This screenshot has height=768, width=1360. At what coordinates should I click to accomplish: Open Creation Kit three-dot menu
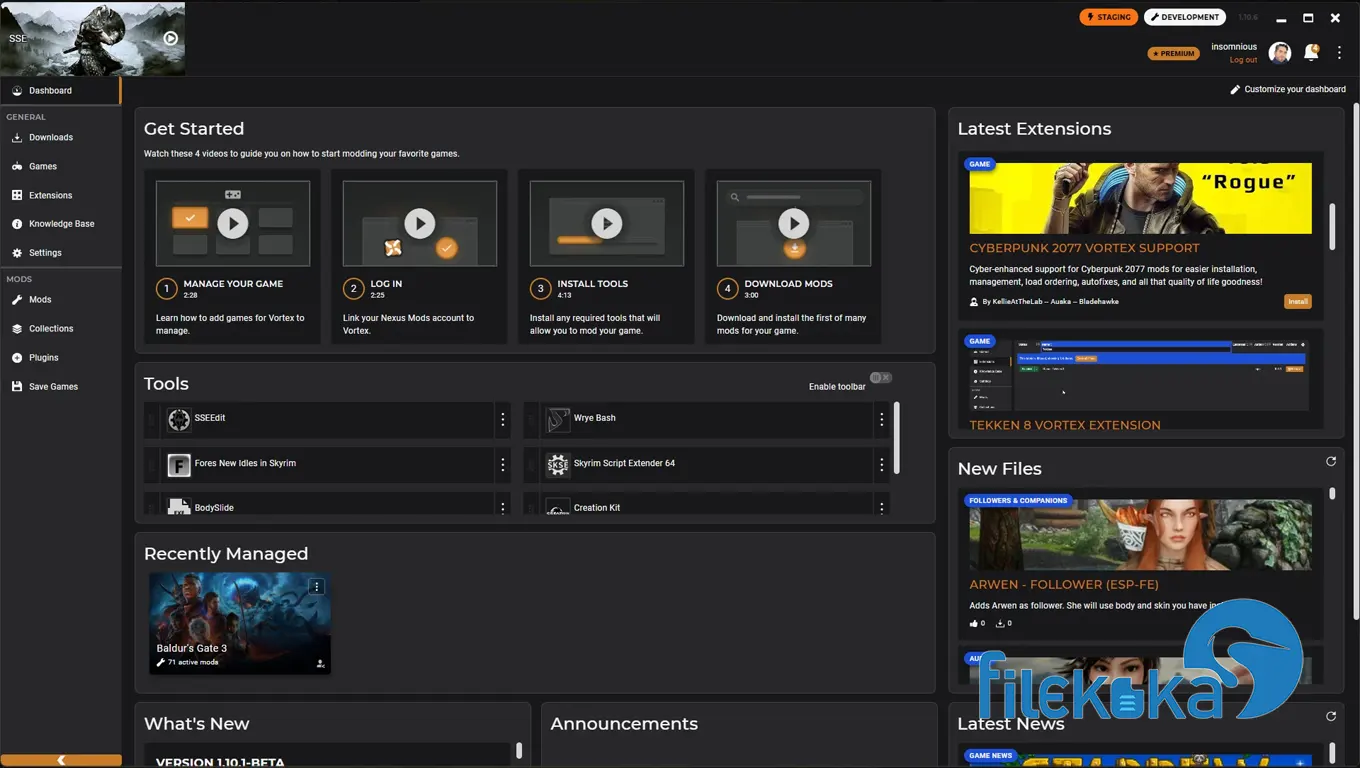click(882, 508)
